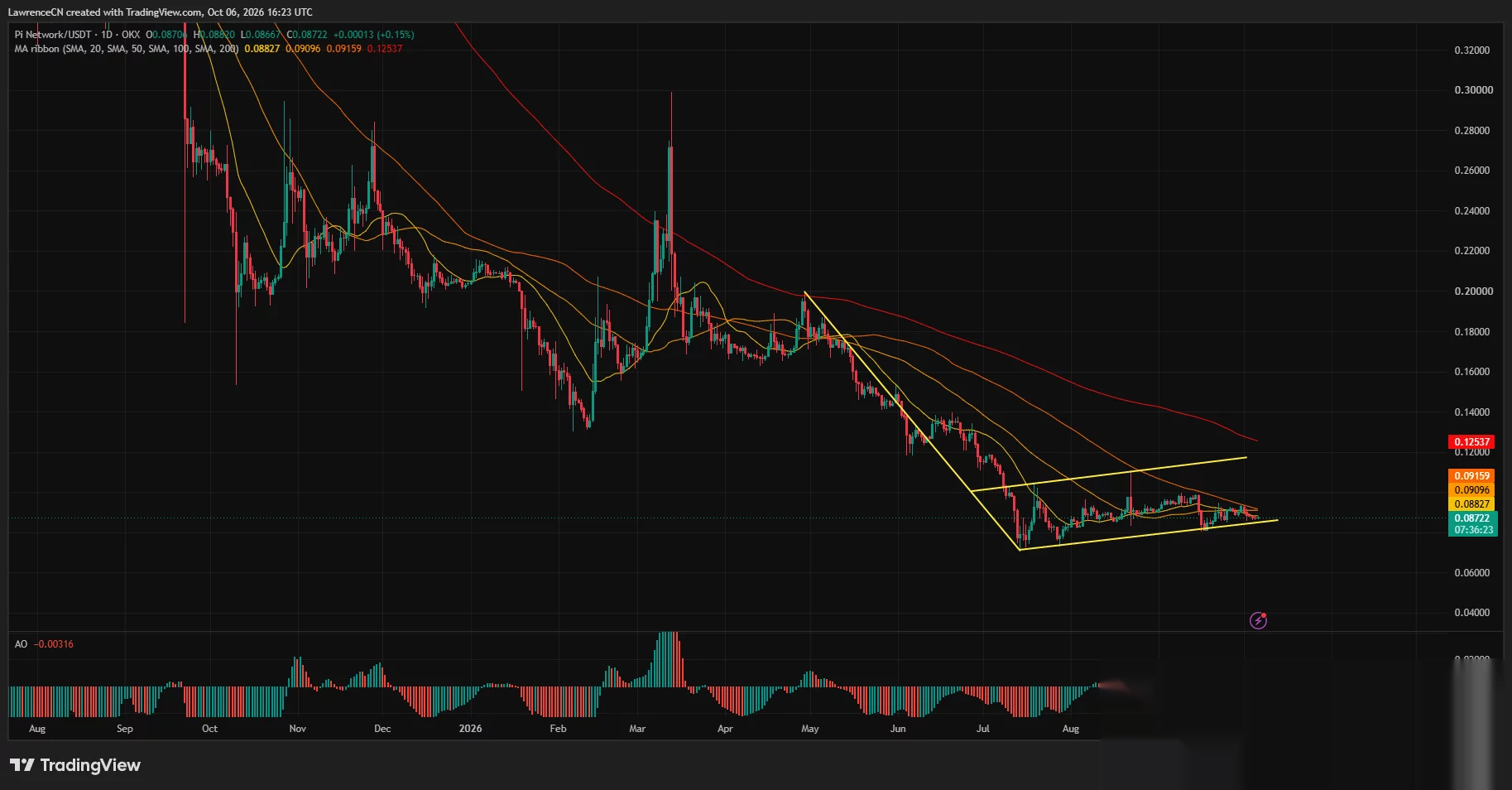Click the Nov label on time axis
This screenshot has height=790, width=1512.
(297, 729)
